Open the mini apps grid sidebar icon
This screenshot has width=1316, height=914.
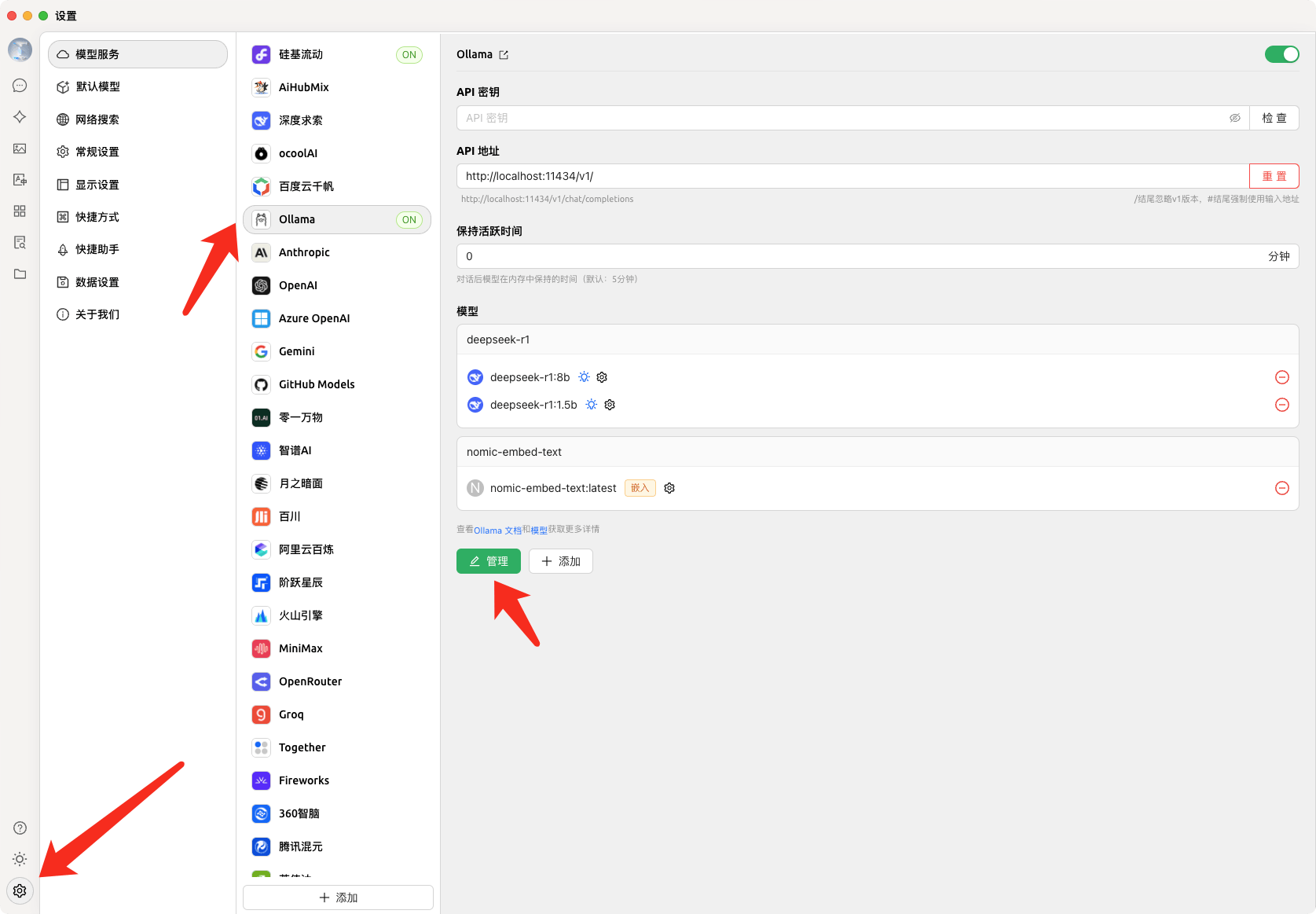pyautogui.click(x=20, y=211)
